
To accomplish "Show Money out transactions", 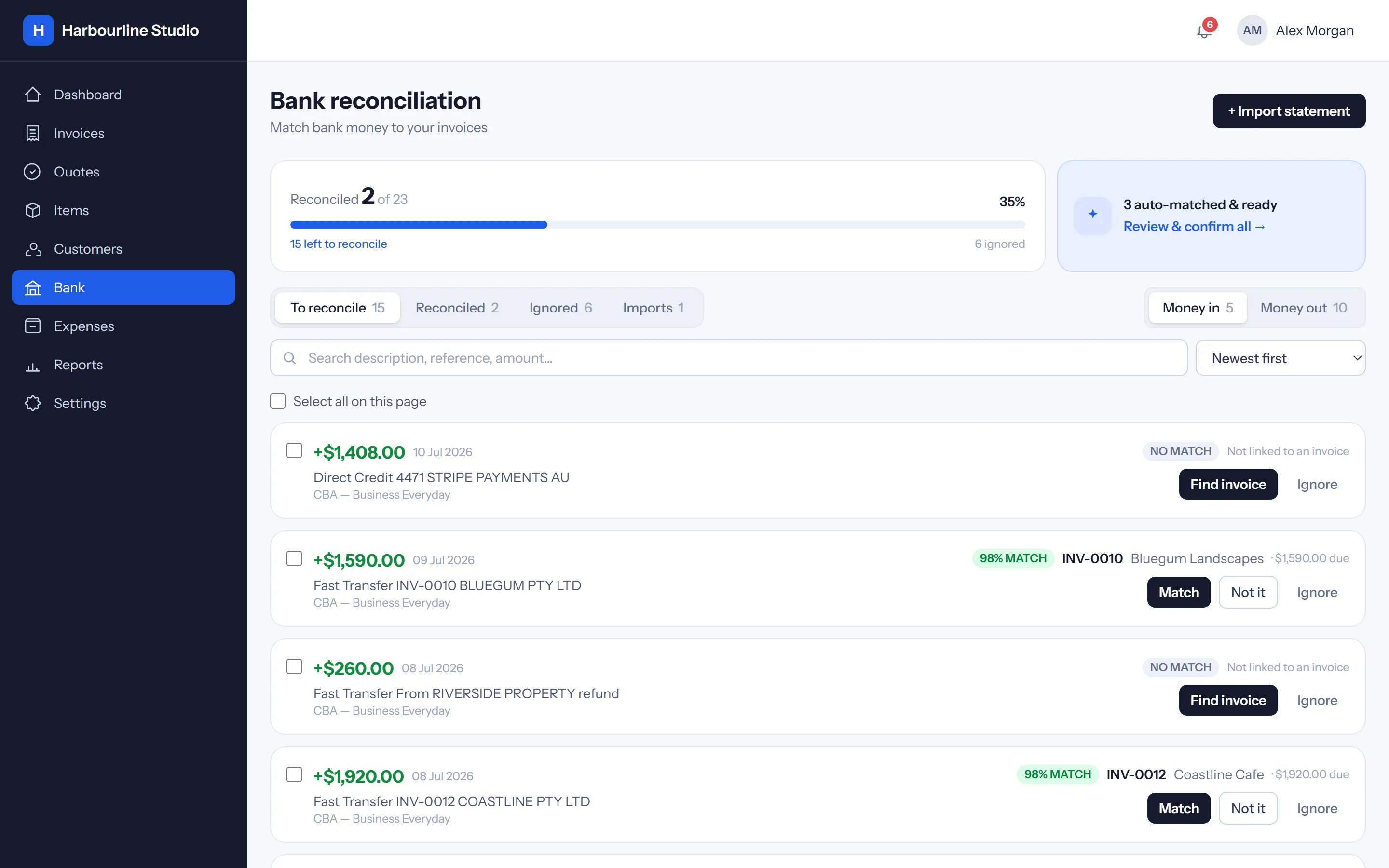I will pyautogui.click(x=1304, y=308).
